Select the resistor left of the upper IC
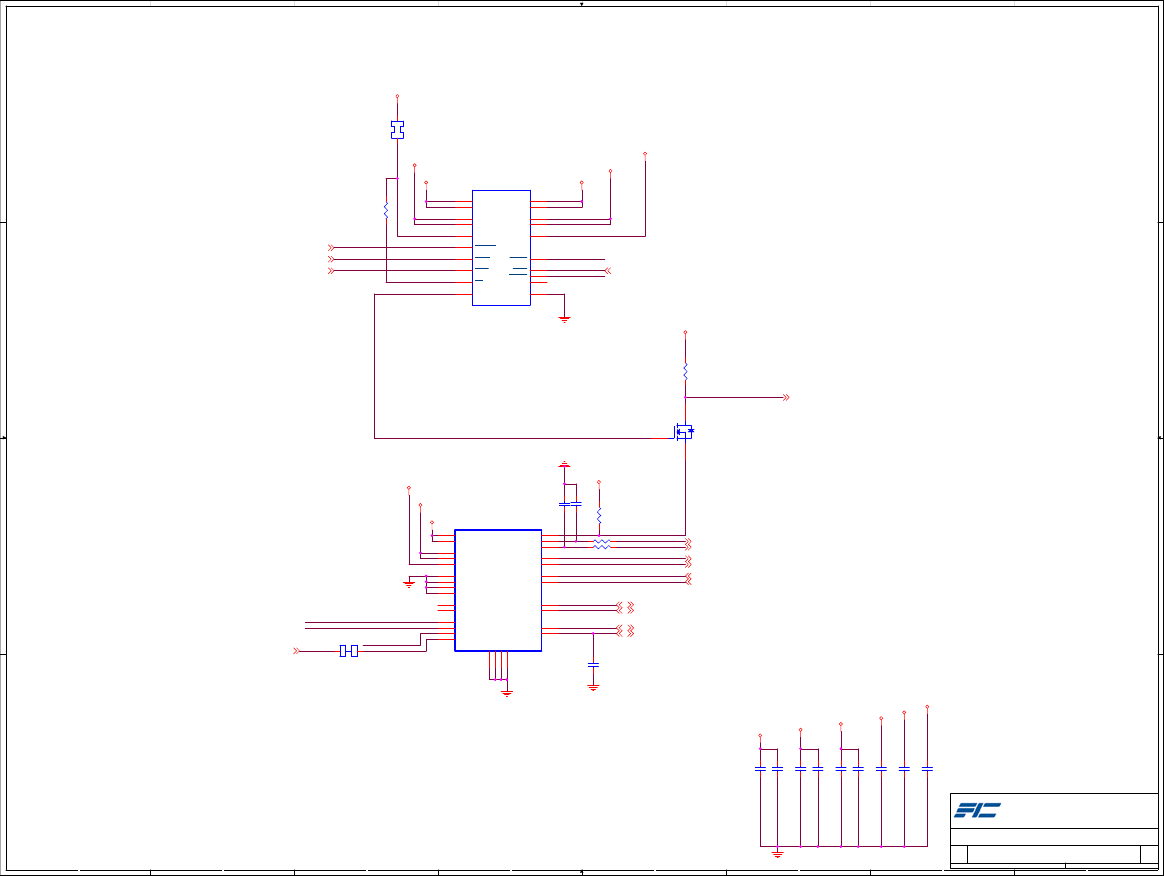 coord(386,211)
